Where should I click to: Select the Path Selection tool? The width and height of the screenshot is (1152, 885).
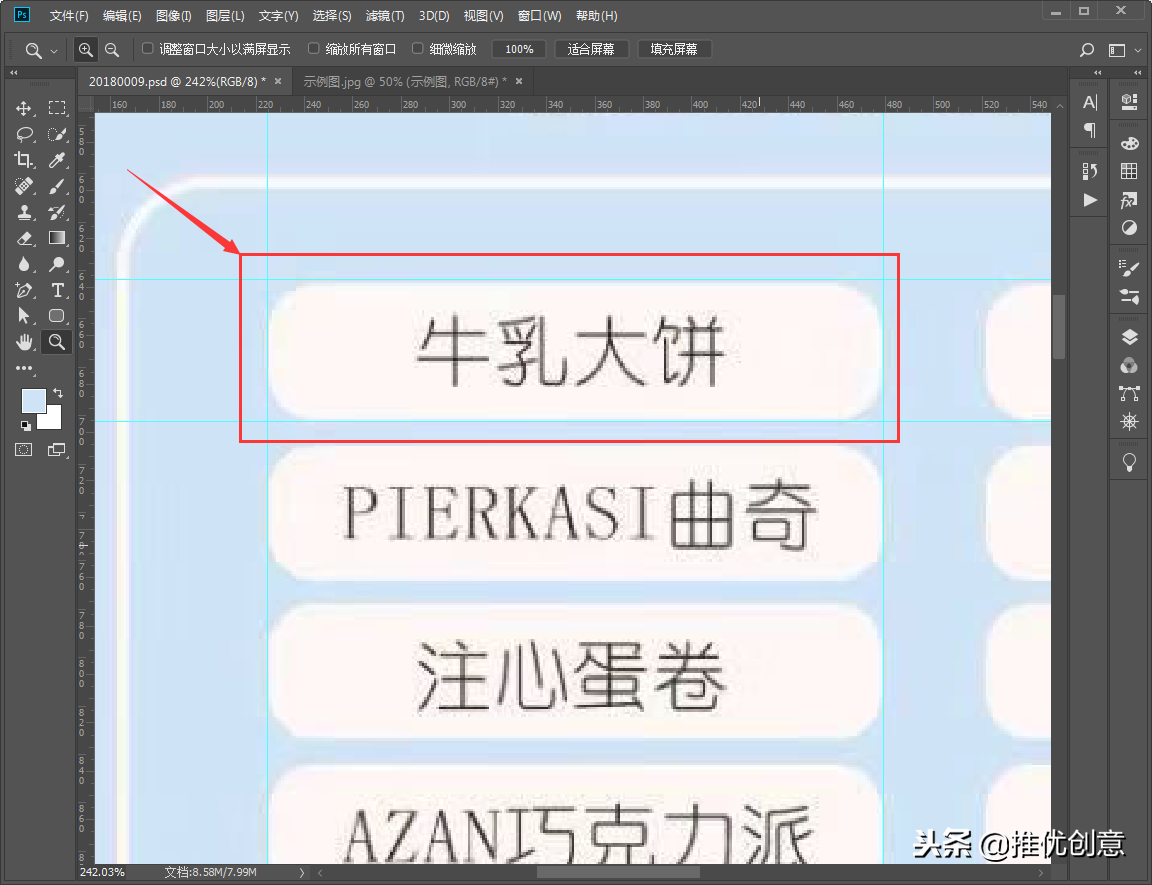(24, 316)
